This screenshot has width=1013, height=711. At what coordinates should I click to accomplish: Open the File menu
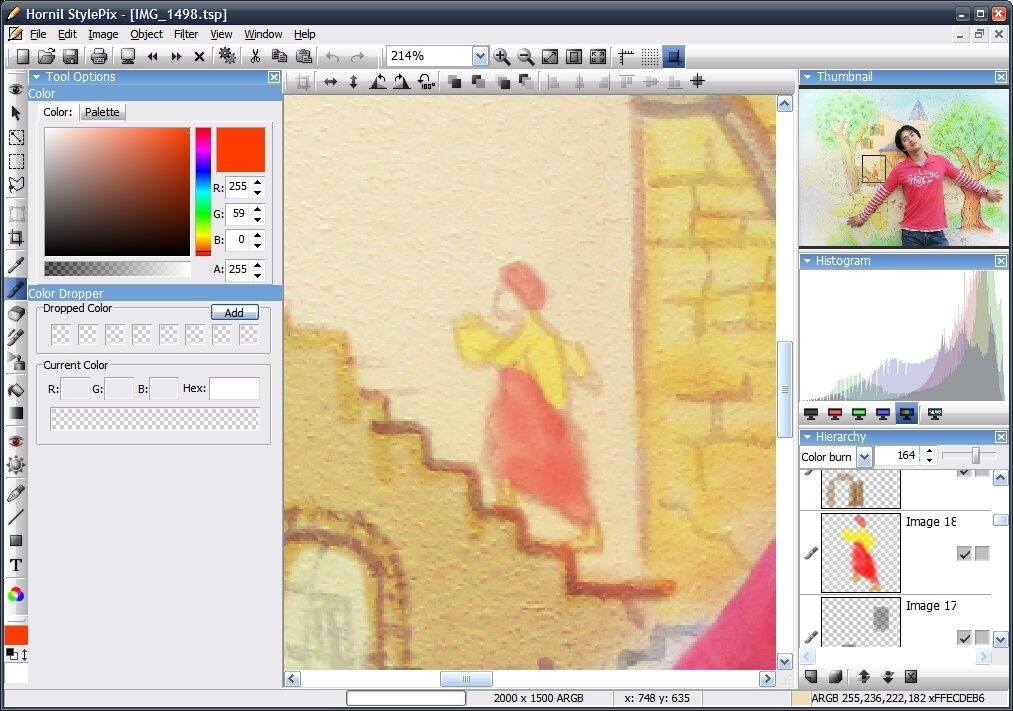[x=38, y=34]
